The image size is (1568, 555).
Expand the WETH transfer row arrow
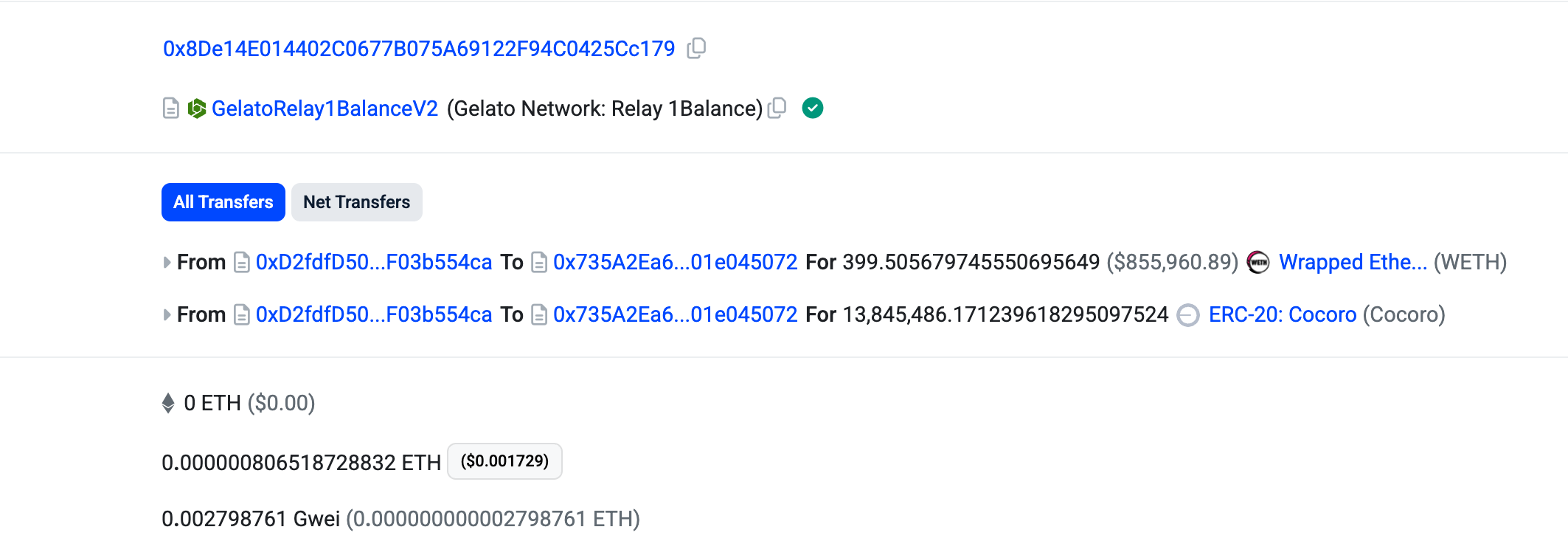(x=167, y=262)
